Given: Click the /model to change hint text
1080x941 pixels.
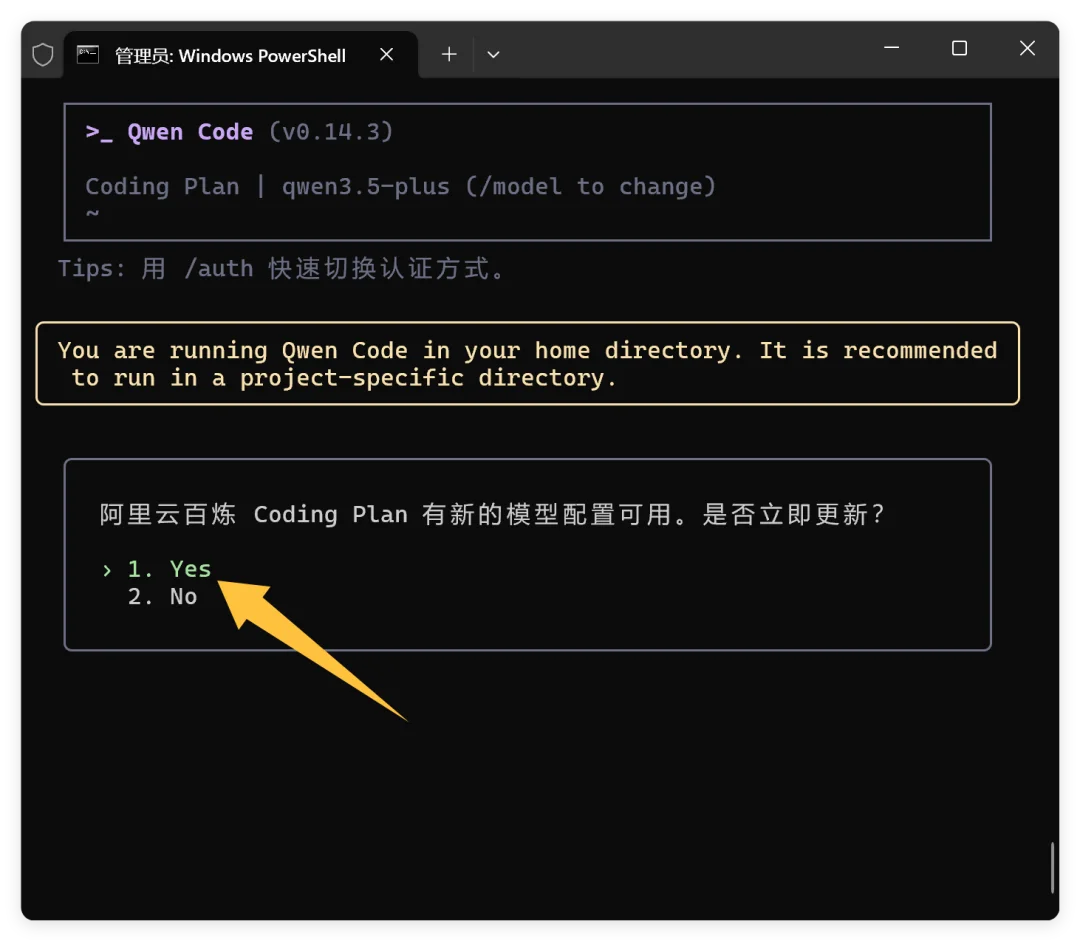Looking at the screenshot, I should [x=591, y=187].
